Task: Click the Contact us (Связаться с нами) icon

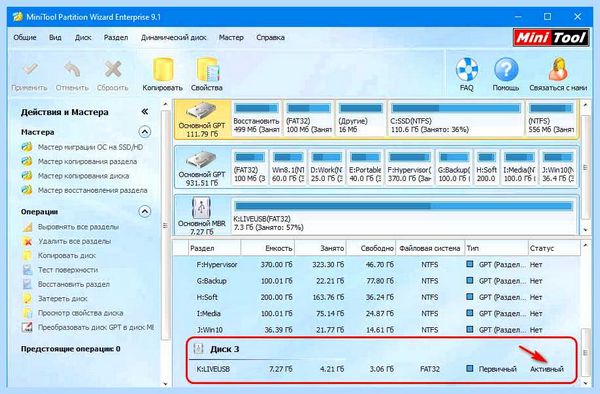Action: point(558,70)
